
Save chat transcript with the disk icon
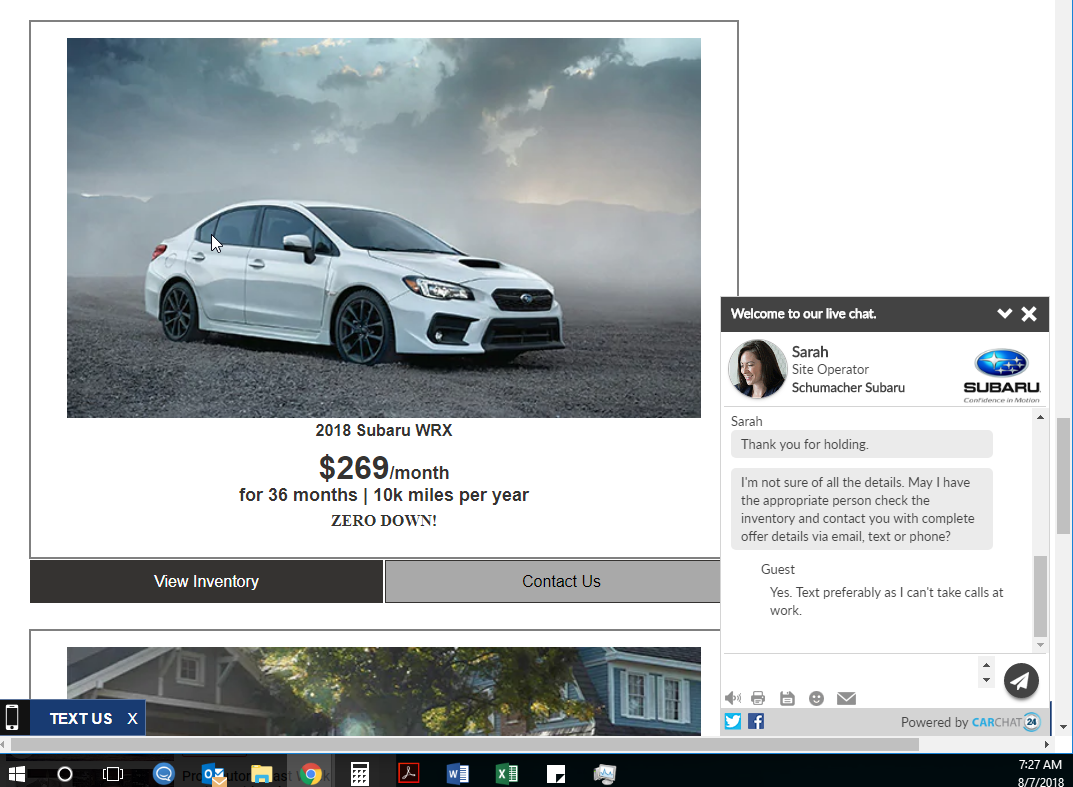(787, 698)
